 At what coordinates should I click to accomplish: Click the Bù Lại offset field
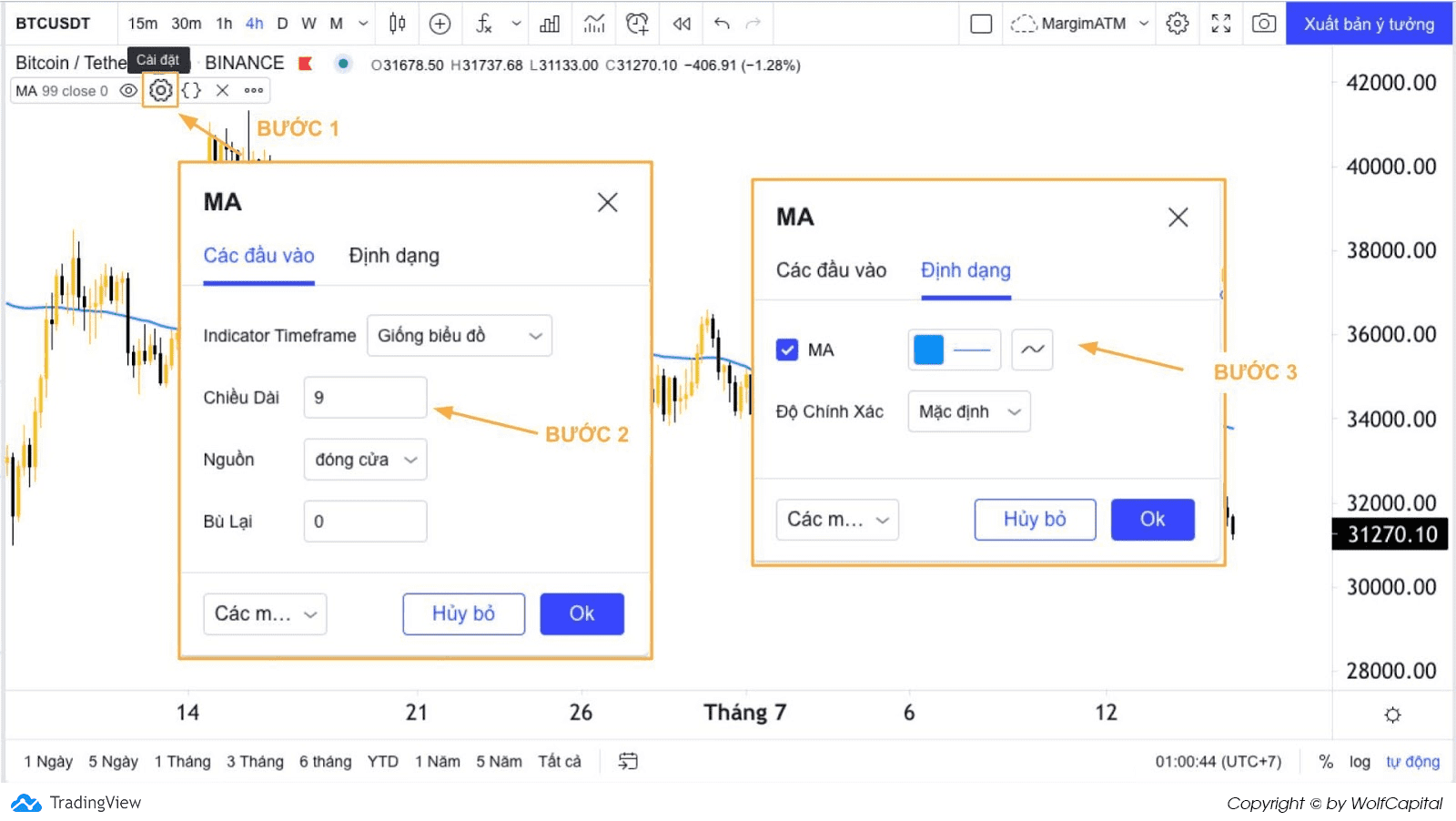tap(365, 522)
